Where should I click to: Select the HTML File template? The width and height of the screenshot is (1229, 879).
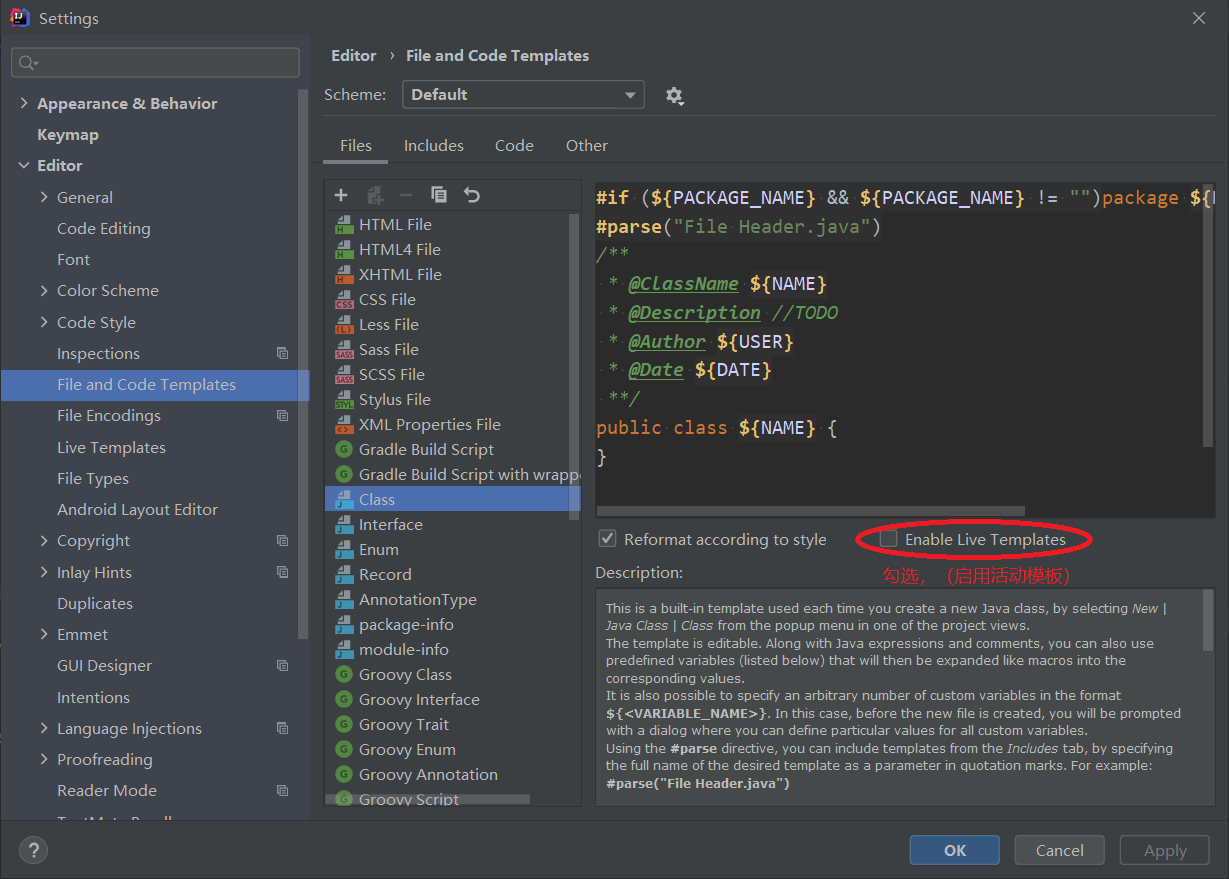[x=395, y=225]
